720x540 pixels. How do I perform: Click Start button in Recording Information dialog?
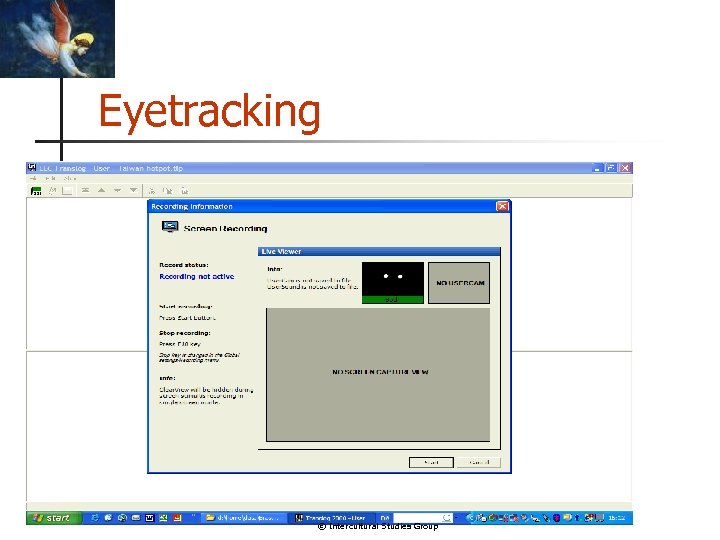point(431,462)
